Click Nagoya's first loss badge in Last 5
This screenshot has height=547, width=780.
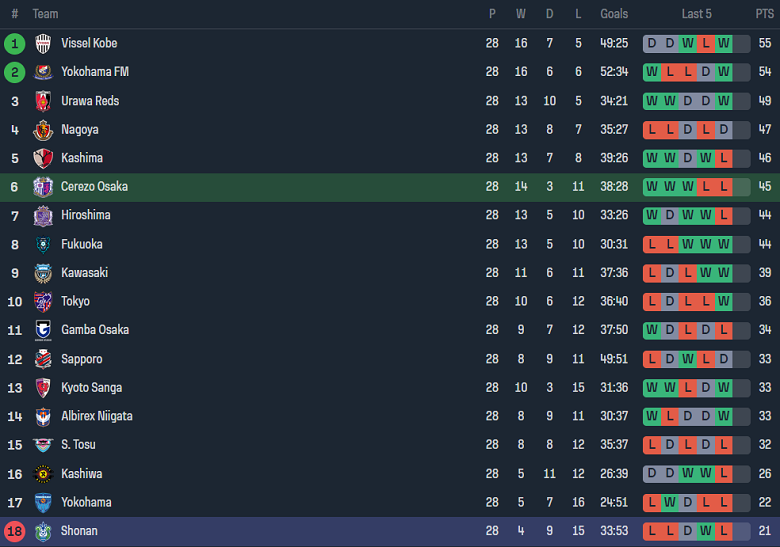click(x=652, y=130)
